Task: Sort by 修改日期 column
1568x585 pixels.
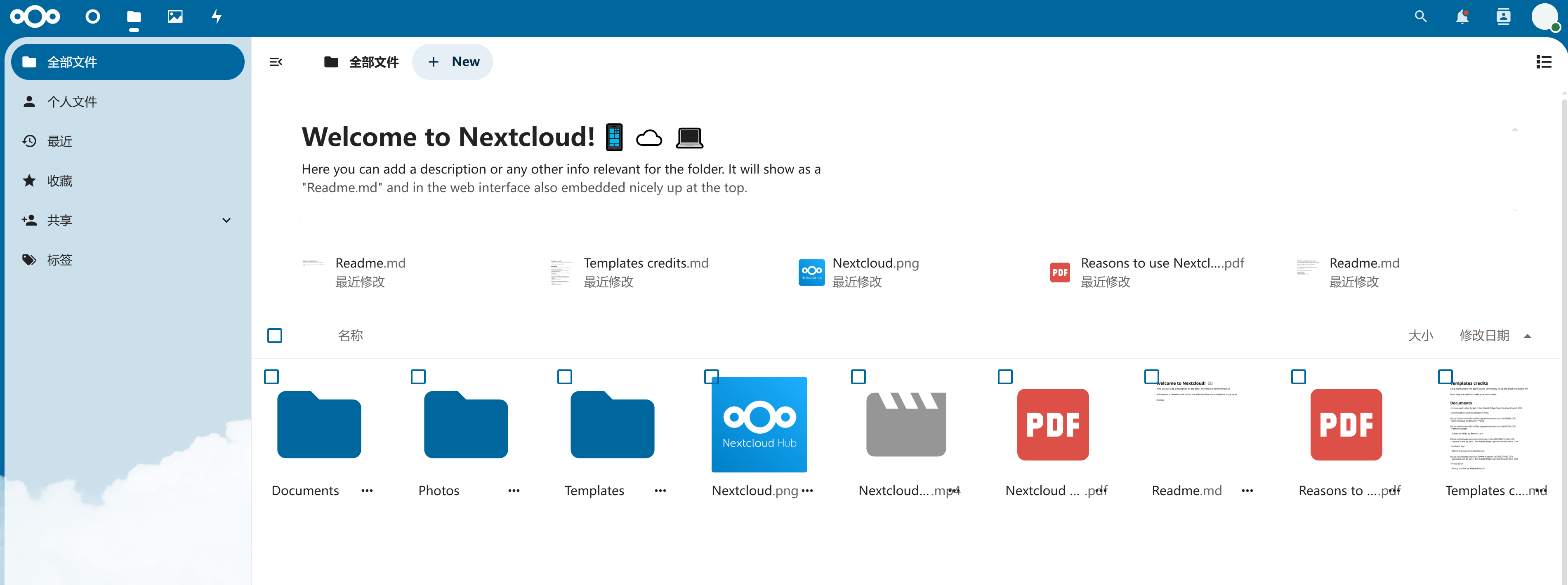Action: click(x=1485, y=336)
